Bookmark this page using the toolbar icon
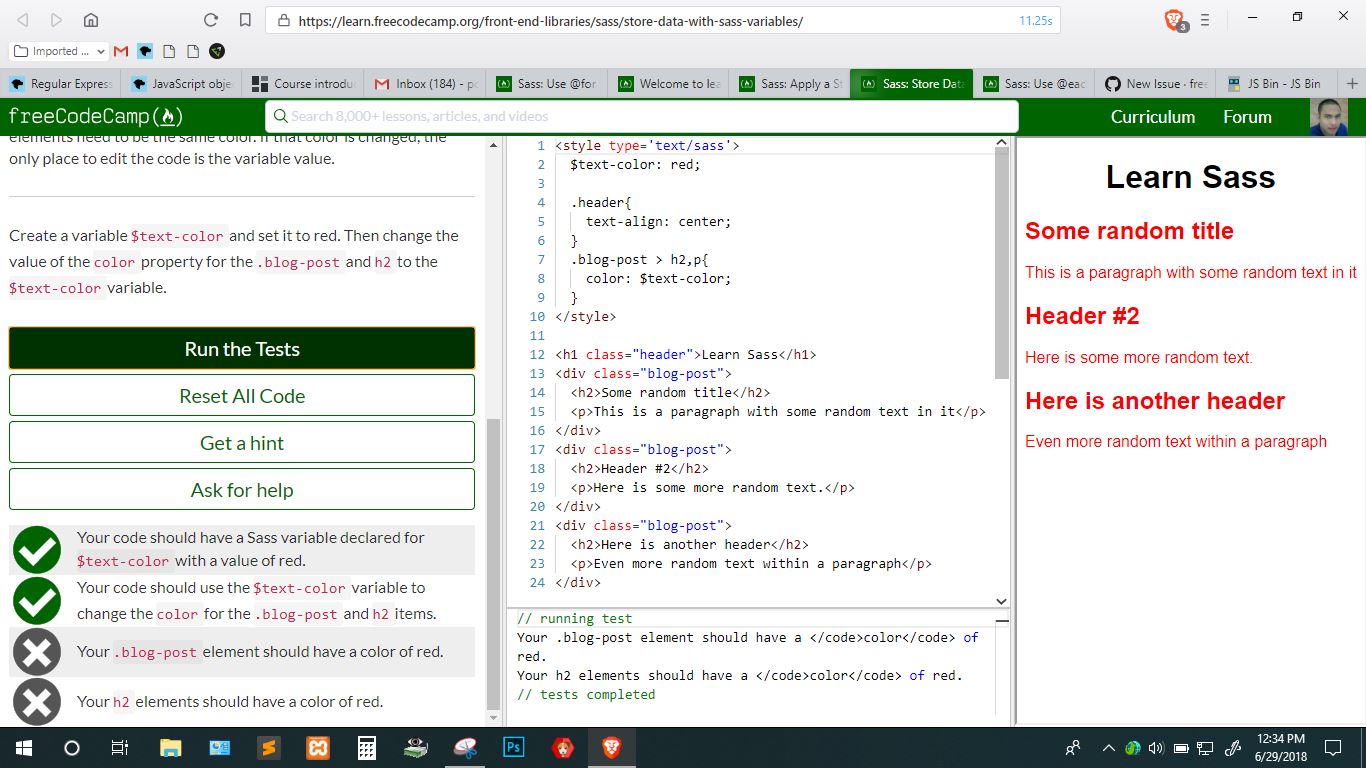Image resolution: width=1366 pixels, height=768 pixels. coord(243,19)
